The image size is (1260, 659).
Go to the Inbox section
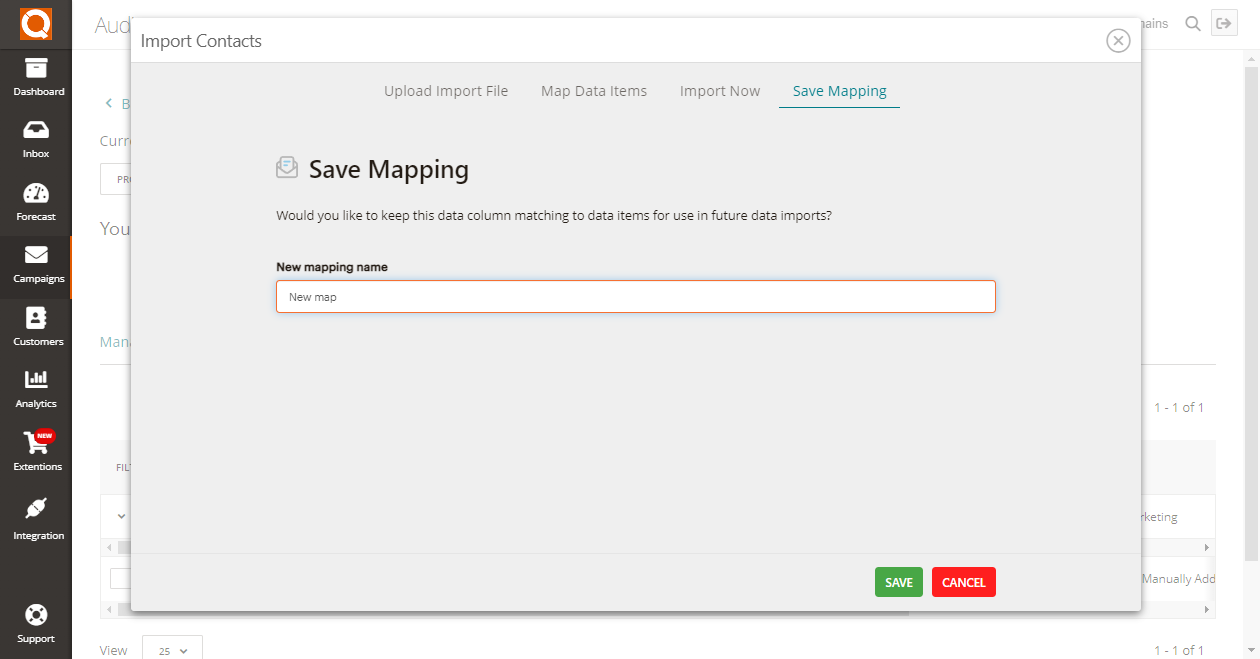[36, 140]
